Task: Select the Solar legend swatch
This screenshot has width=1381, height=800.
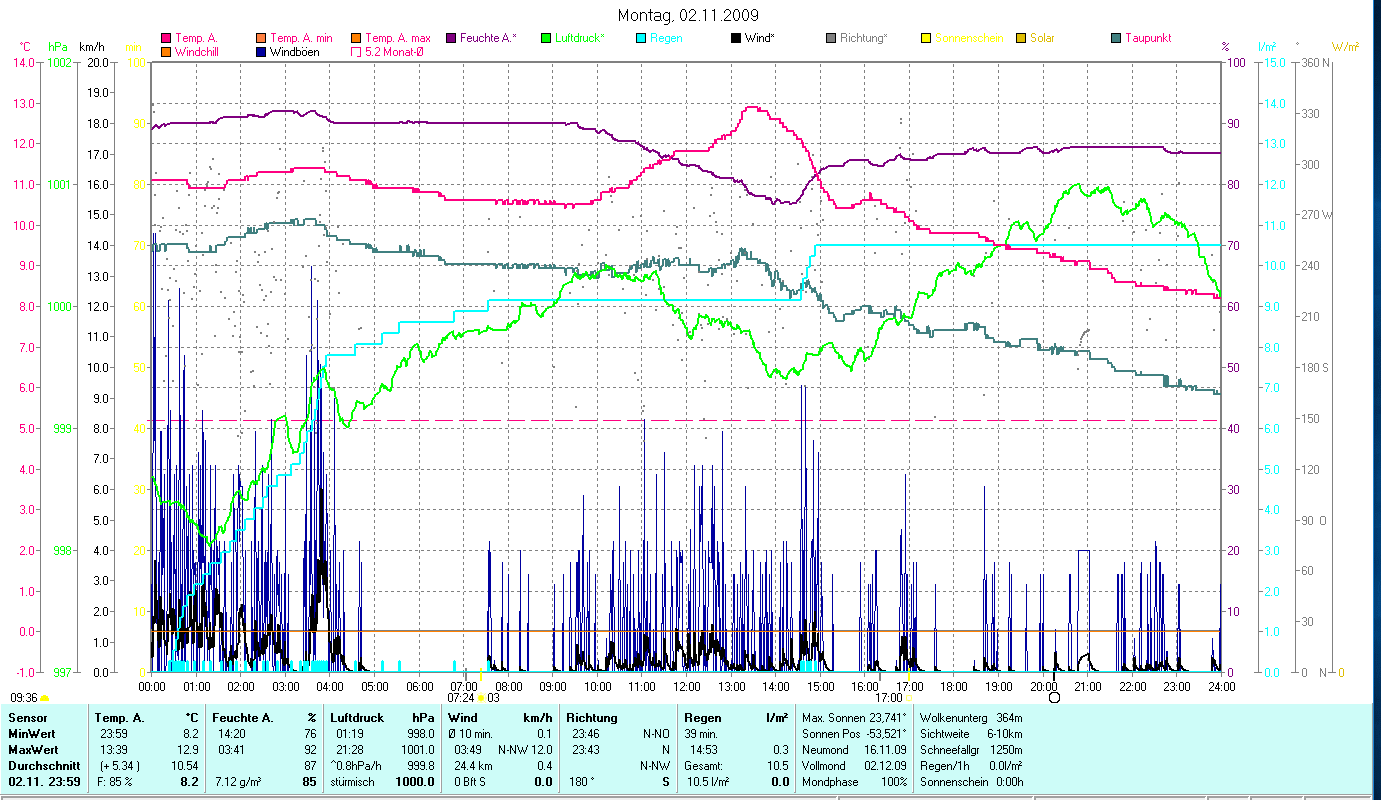Action: click(1021, 38)
